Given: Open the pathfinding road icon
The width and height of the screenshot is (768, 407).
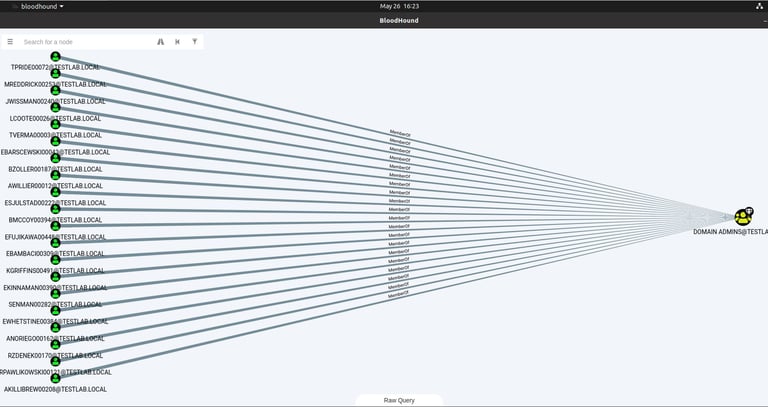Looking at the screenshot, I should point(161,42).
